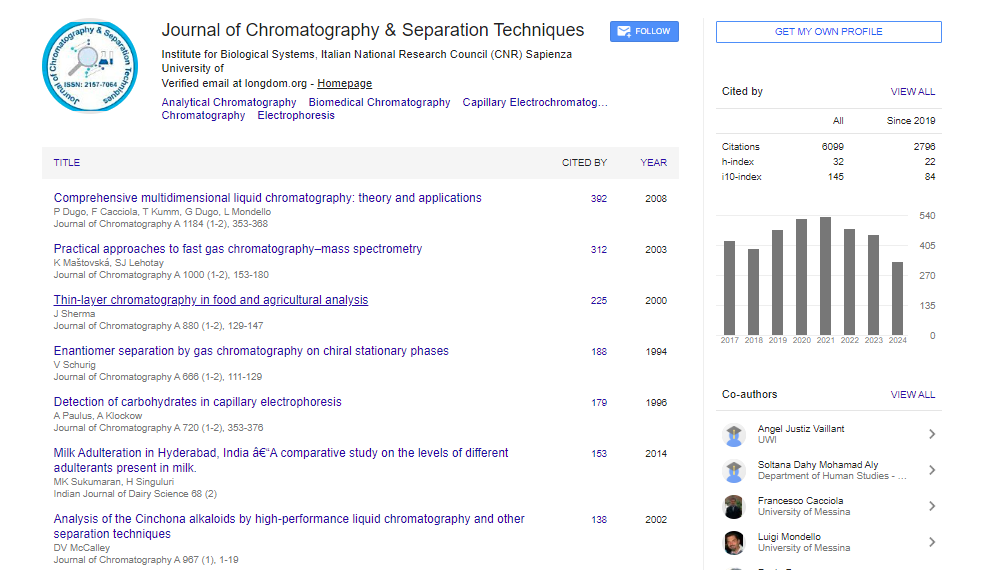The height and width of the screenshot is (570, 1003).
Task: Click Luigi Mondello's profile photo
Action: 735,543
